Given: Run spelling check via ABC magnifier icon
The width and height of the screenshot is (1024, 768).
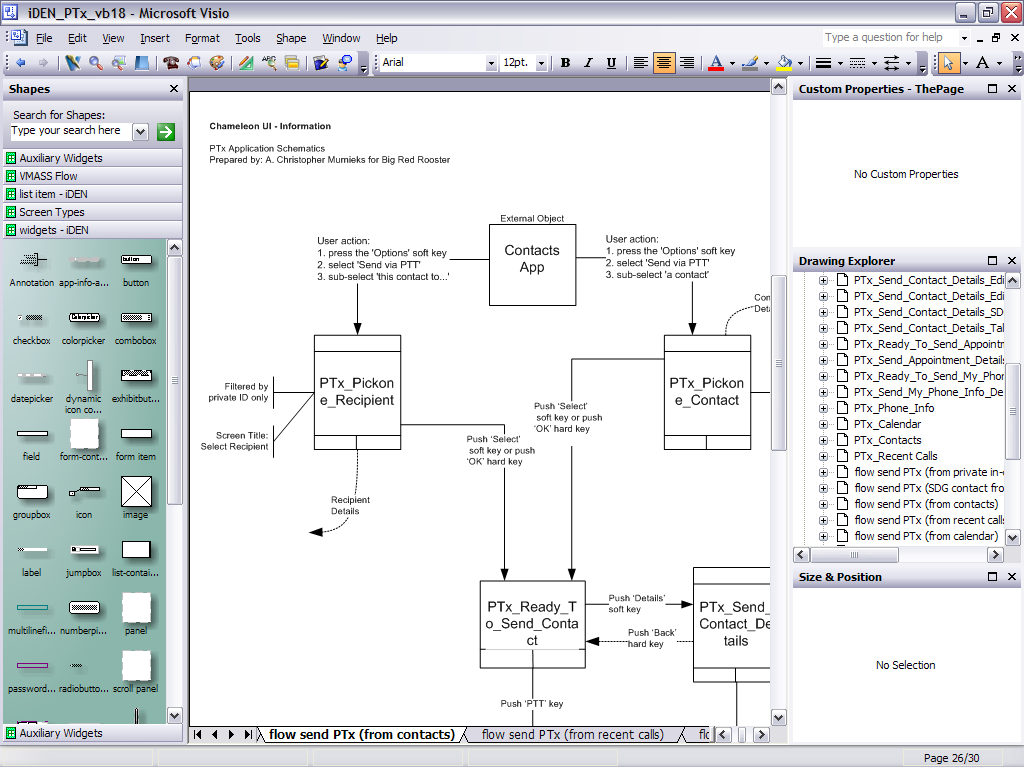Looking at the screenshot, I should tap(269, 63).
